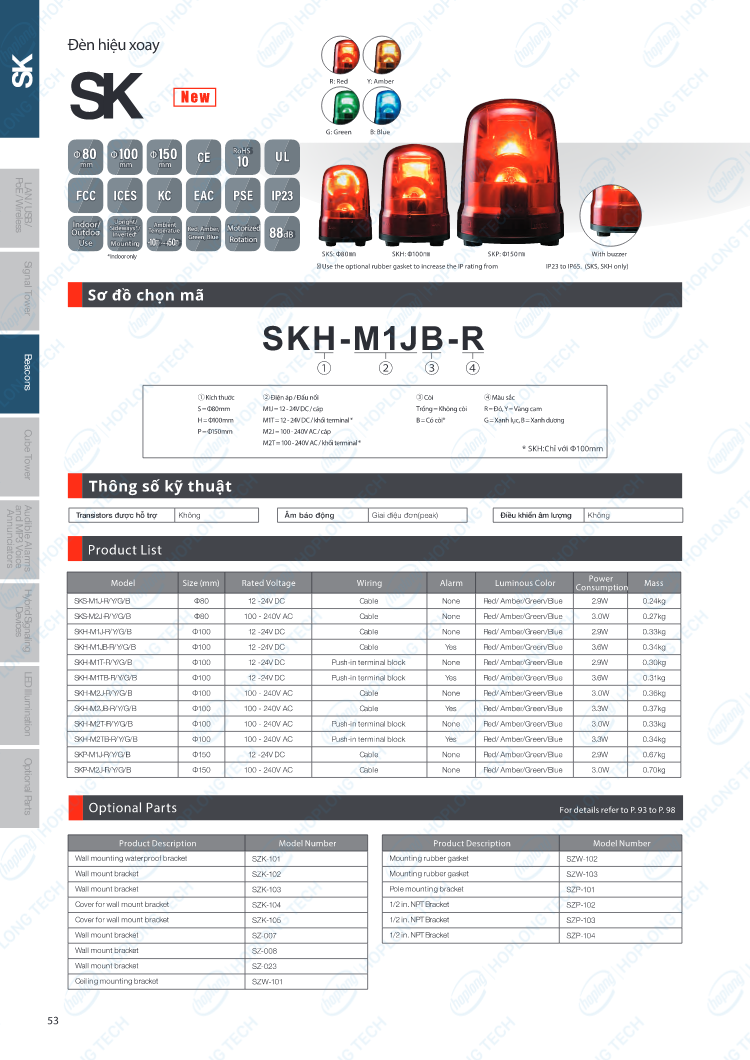Click the SKS Φ80mm beacon photo
The image size is (750, 1060).
click(345, 206)
